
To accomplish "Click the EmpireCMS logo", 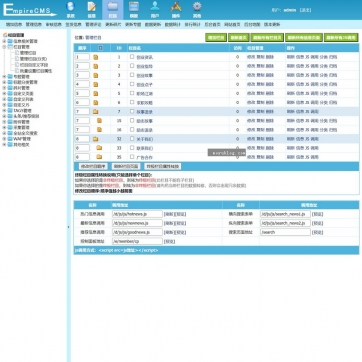I will [x=29, y=10].
